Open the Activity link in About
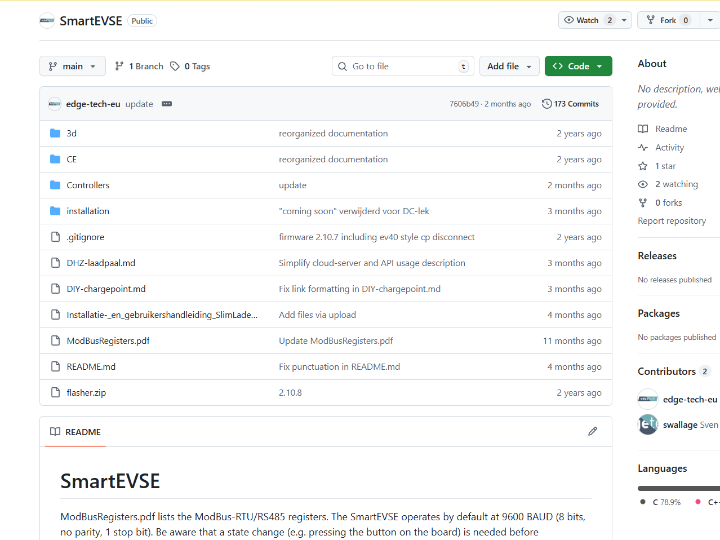 [669, 147]
